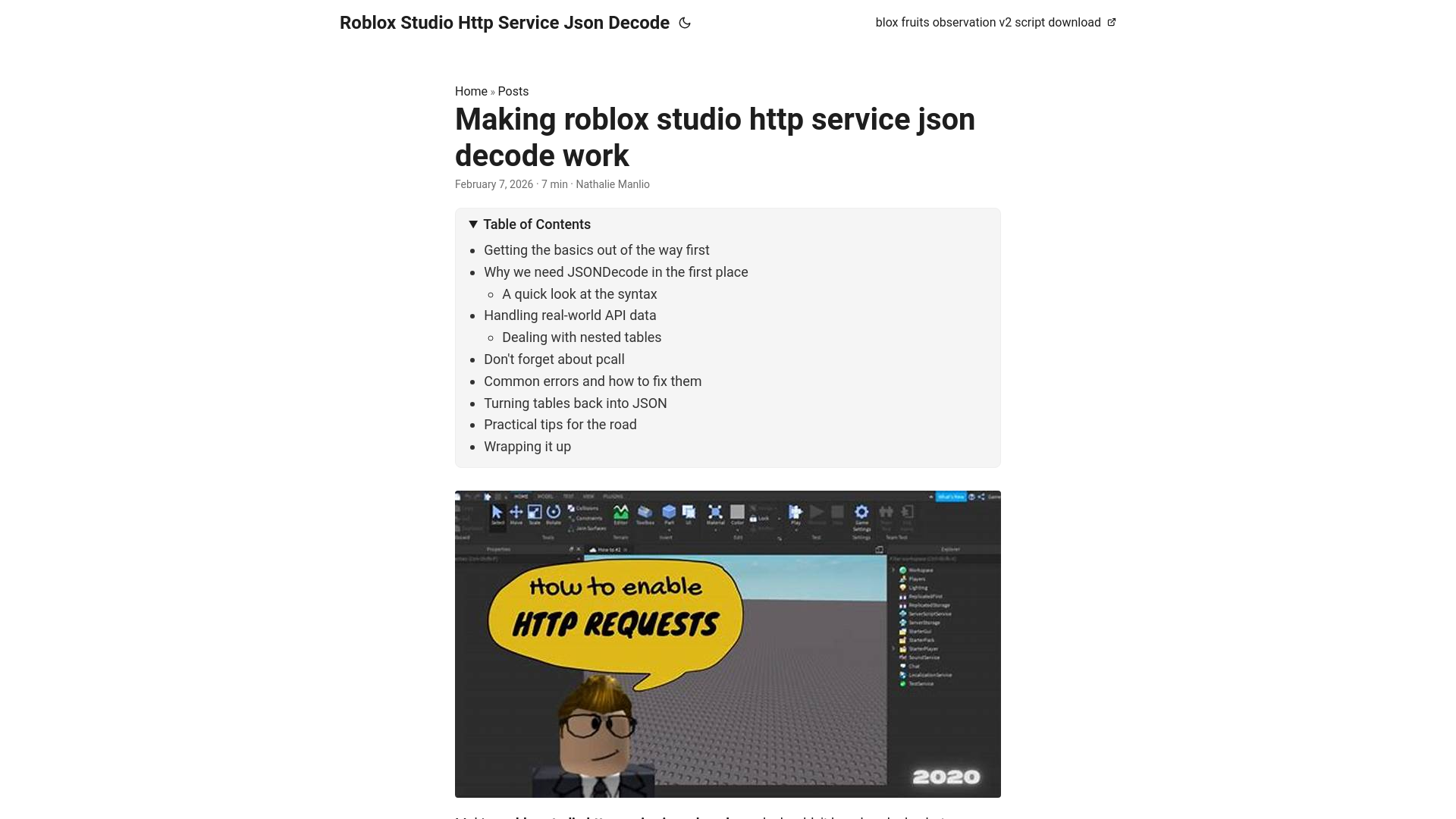Screen dimensions: 1456x819
Task: Go to Posts breadcrumb
Action: click(513, 91)
